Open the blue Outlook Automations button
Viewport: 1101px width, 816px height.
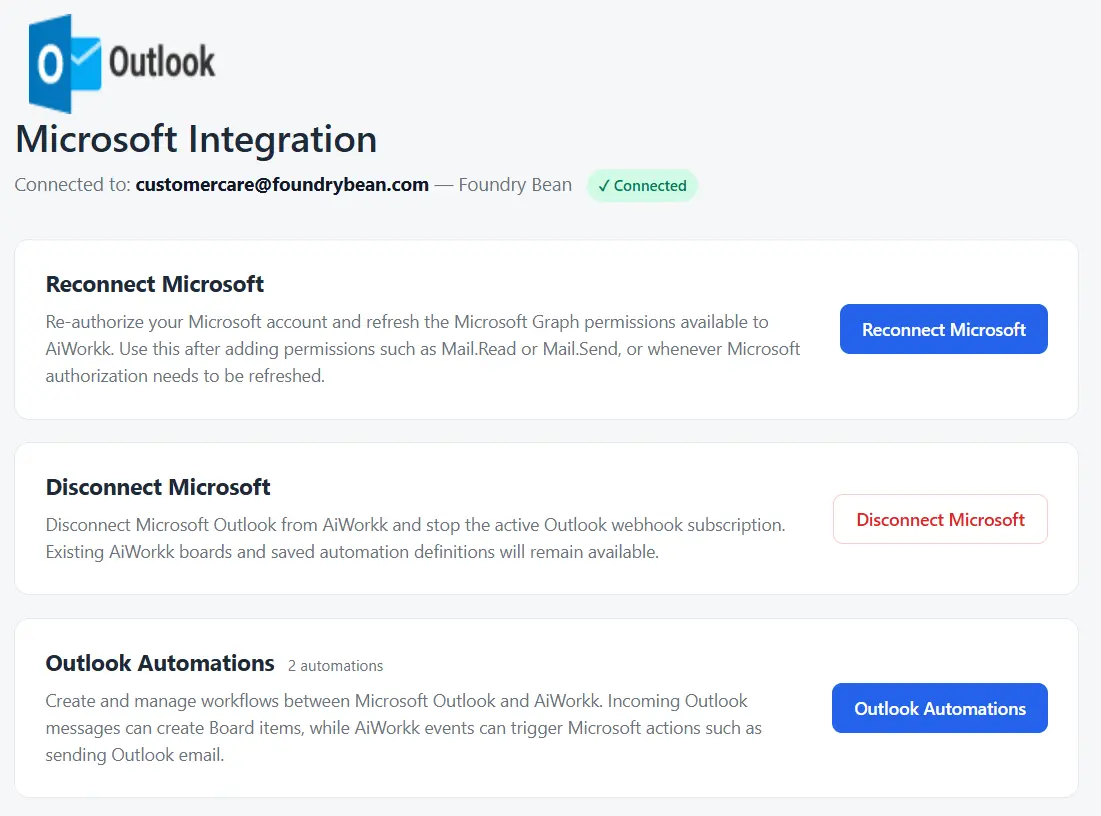(940, 708)
